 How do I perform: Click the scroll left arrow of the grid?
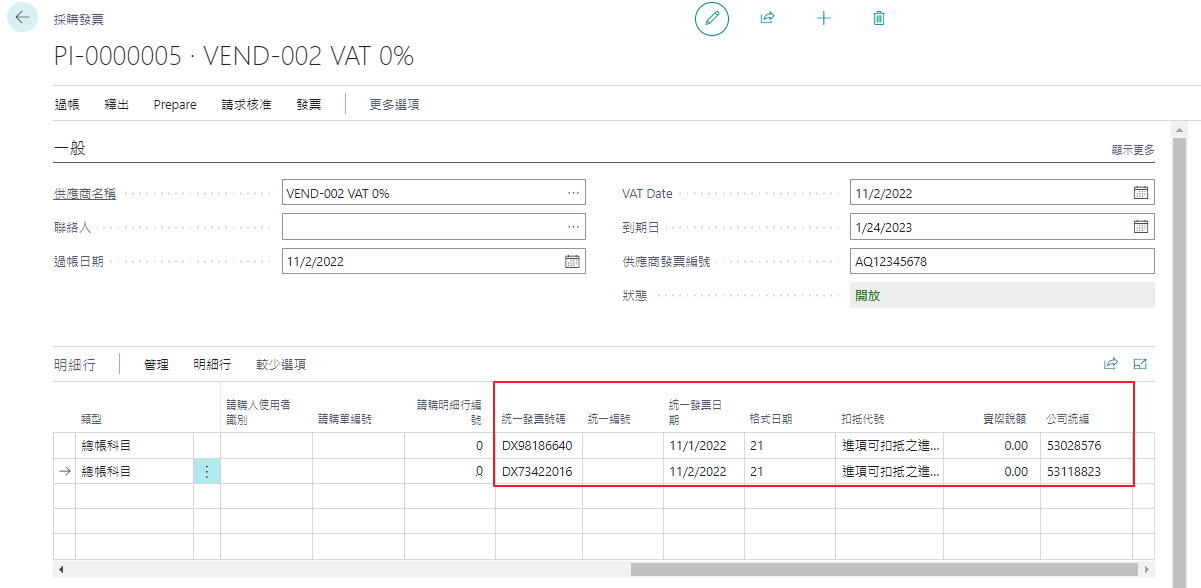click(x=60, y=570)
